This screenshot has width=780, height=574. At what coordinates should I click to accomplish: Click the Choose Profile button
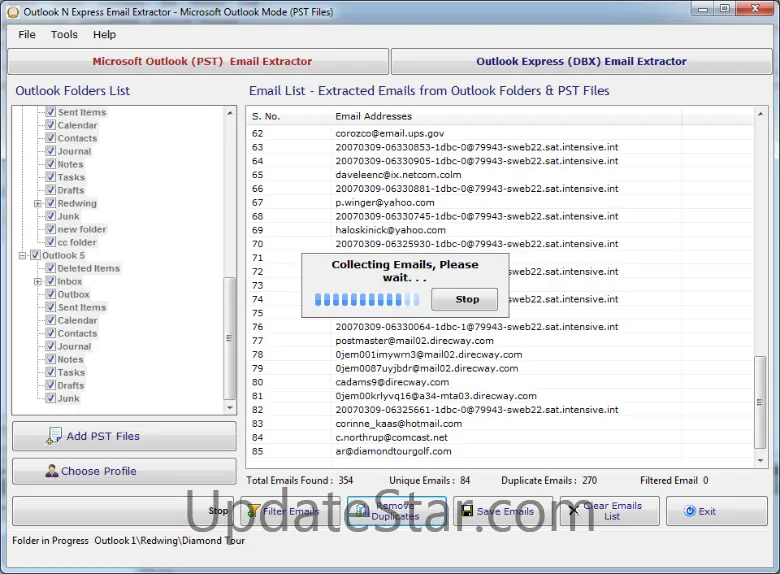pos(124,471)
